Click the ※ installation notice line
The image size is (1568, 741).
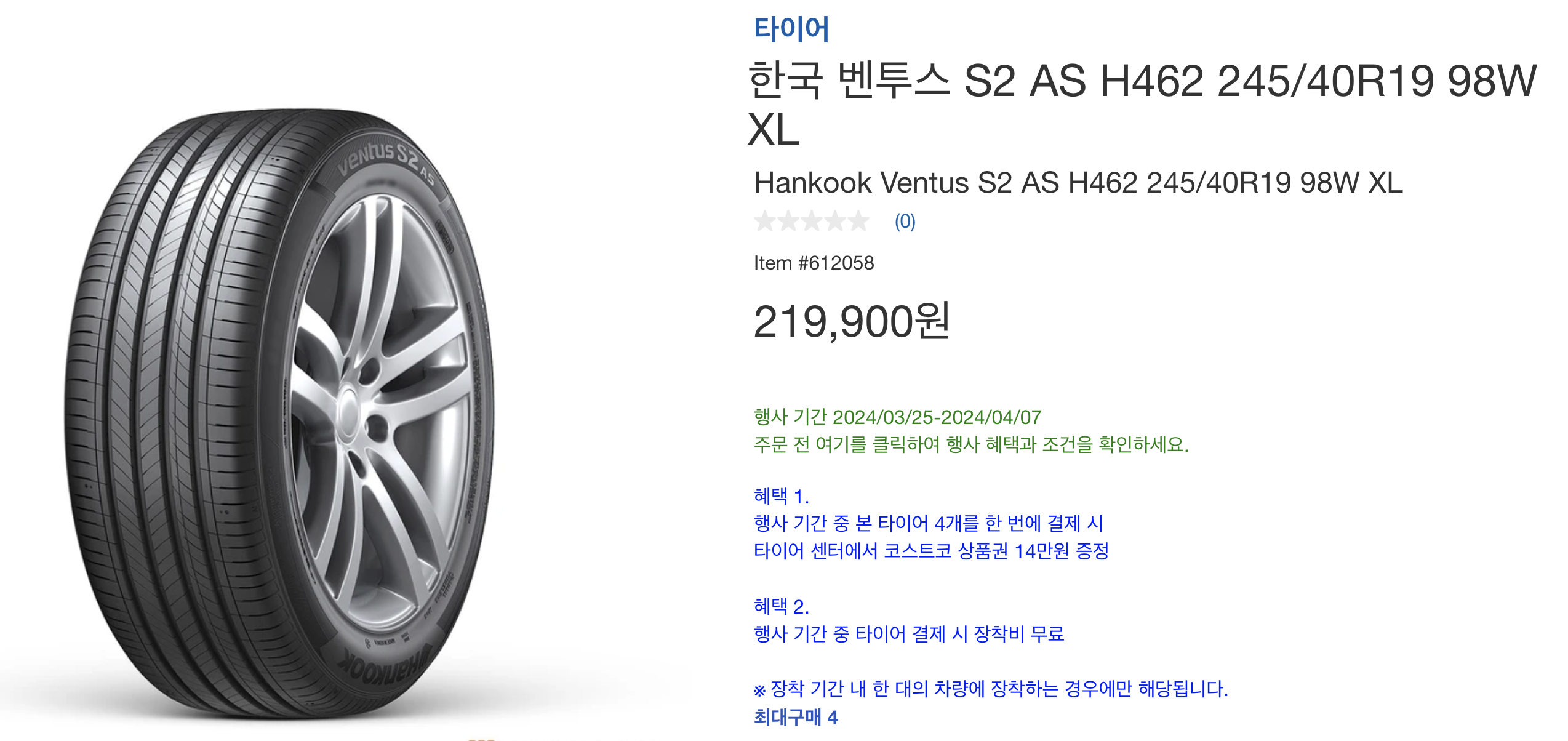pyautogui.click(x=991, y=689)
